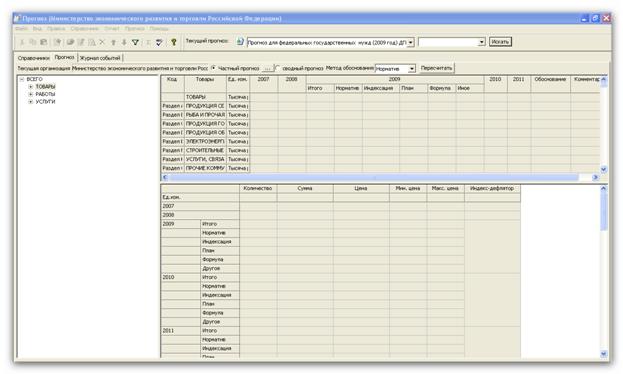Click the Пересчитать button
The width and height of the screenshot is (623, 374).
[436, 68]
